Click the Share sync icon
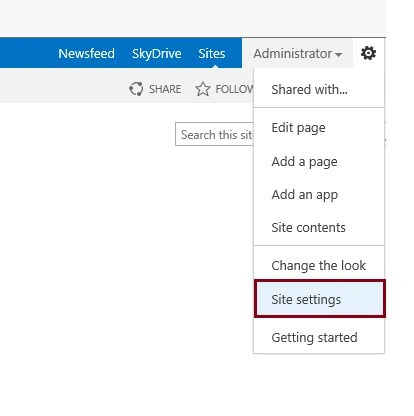Screen dimensions: 414x416 click(136, 89)
